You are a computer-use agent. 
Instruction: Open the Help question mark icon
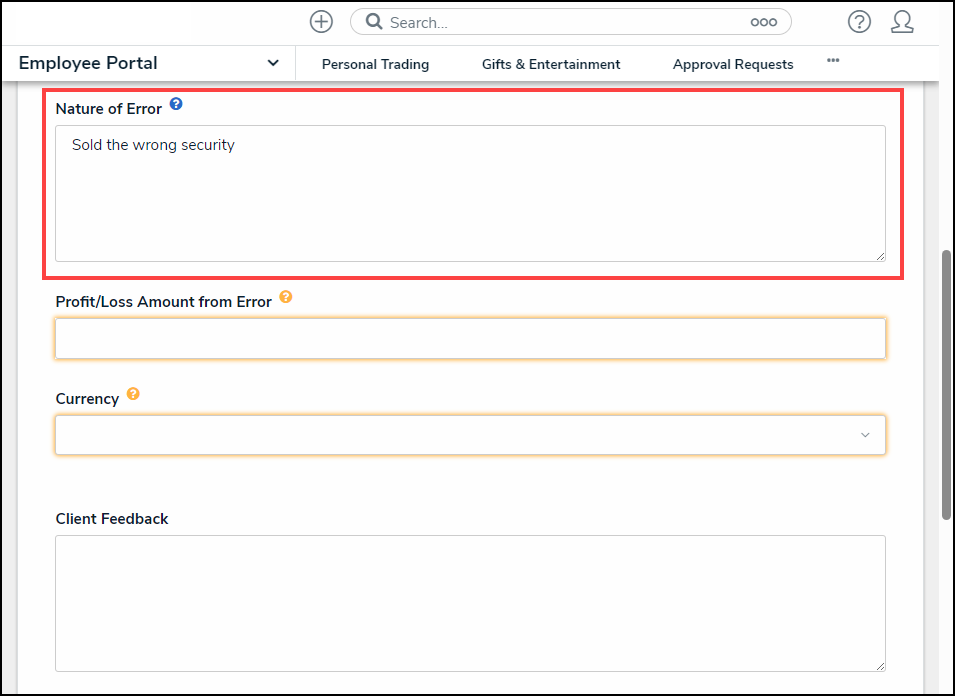(x=859, y=22)
